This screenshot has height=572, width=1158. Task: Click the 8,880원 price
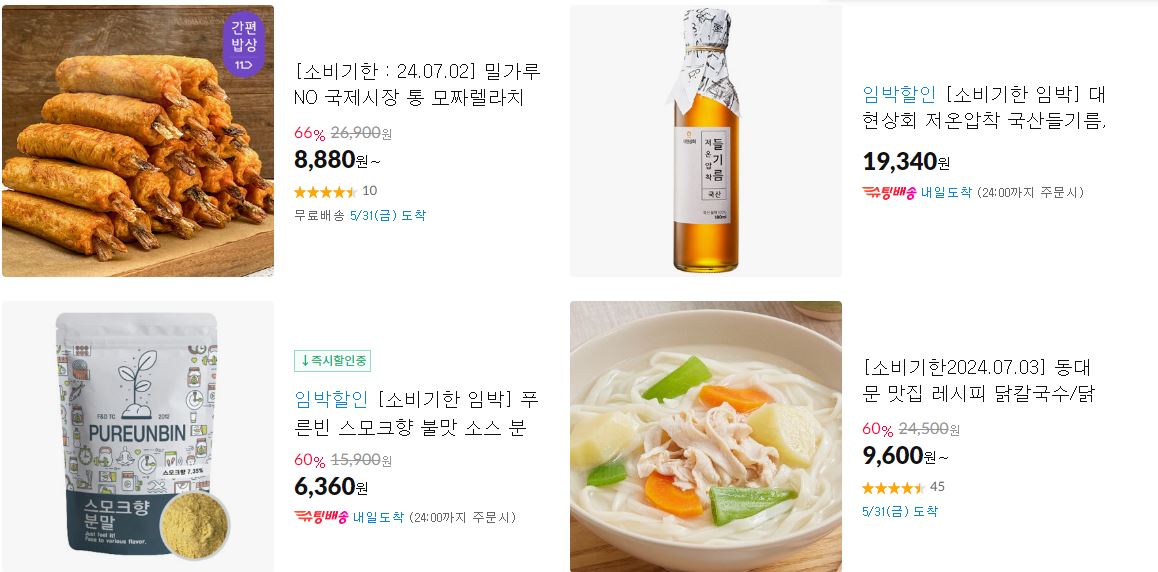point(337,159)
